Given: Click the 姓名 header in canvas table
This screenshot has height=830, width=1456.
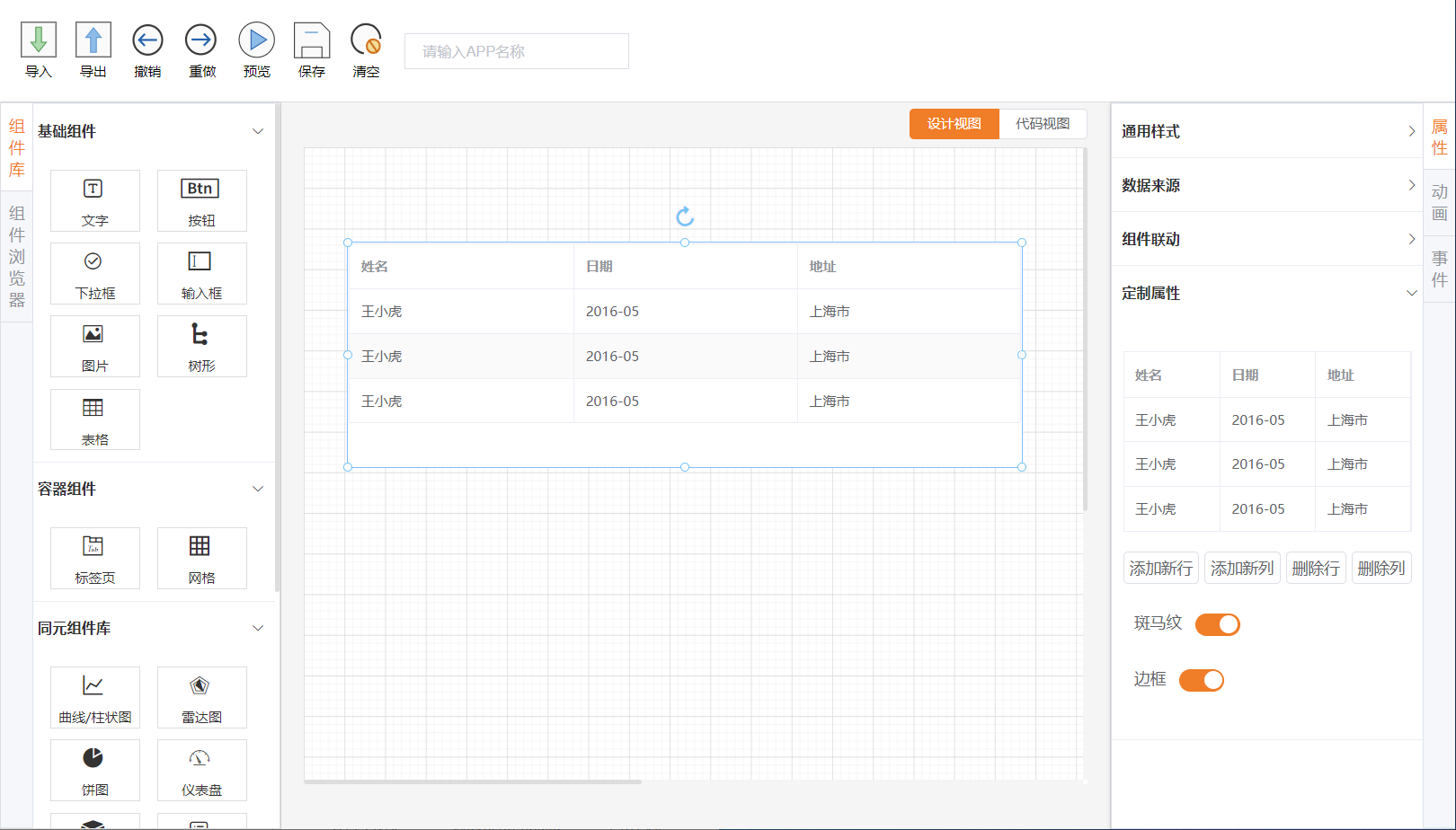Looking at the screenshot, I should tap(375, 267).
